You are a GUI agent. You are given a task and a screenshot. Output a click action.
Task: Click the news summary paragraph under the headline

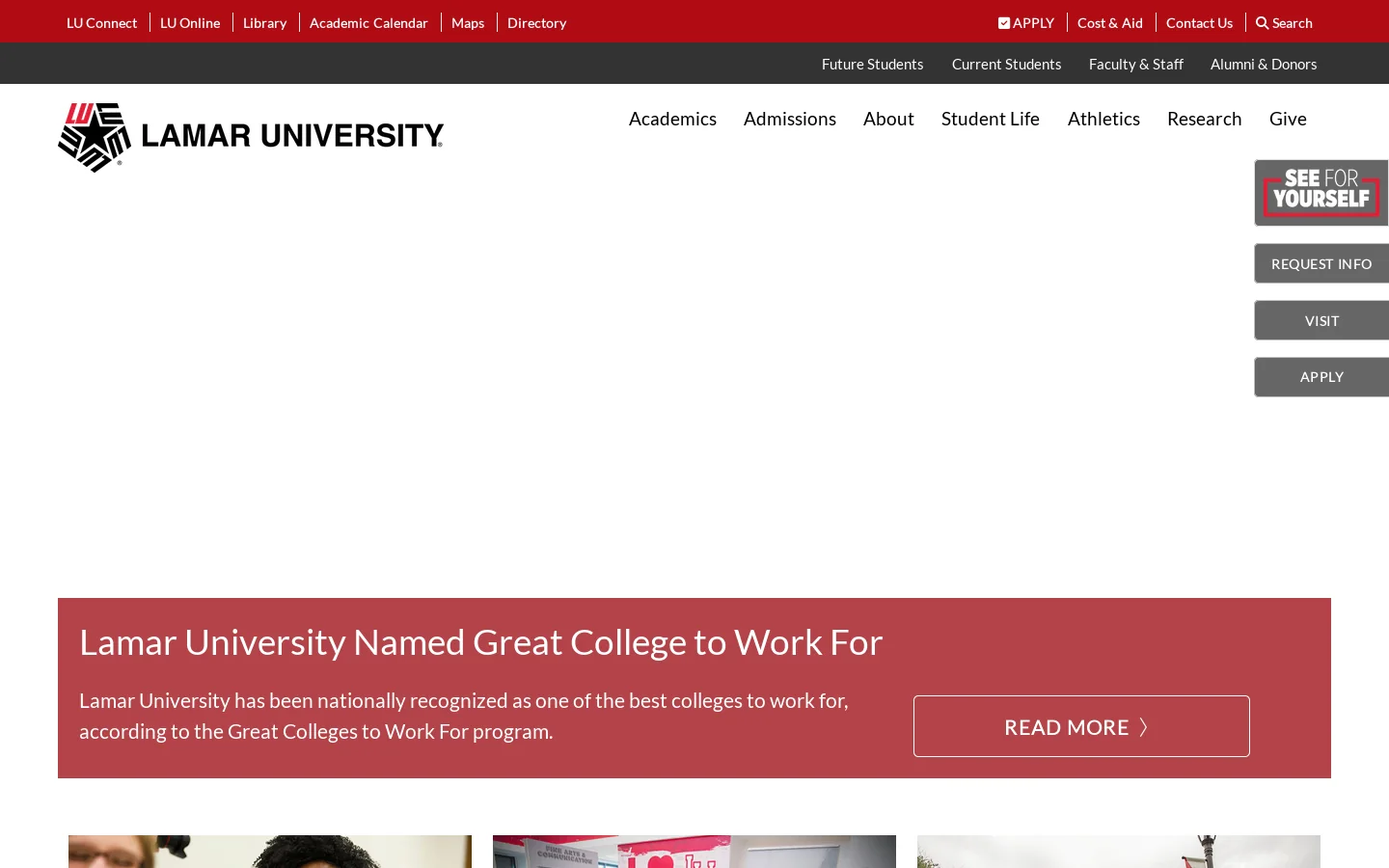[464, 716]
